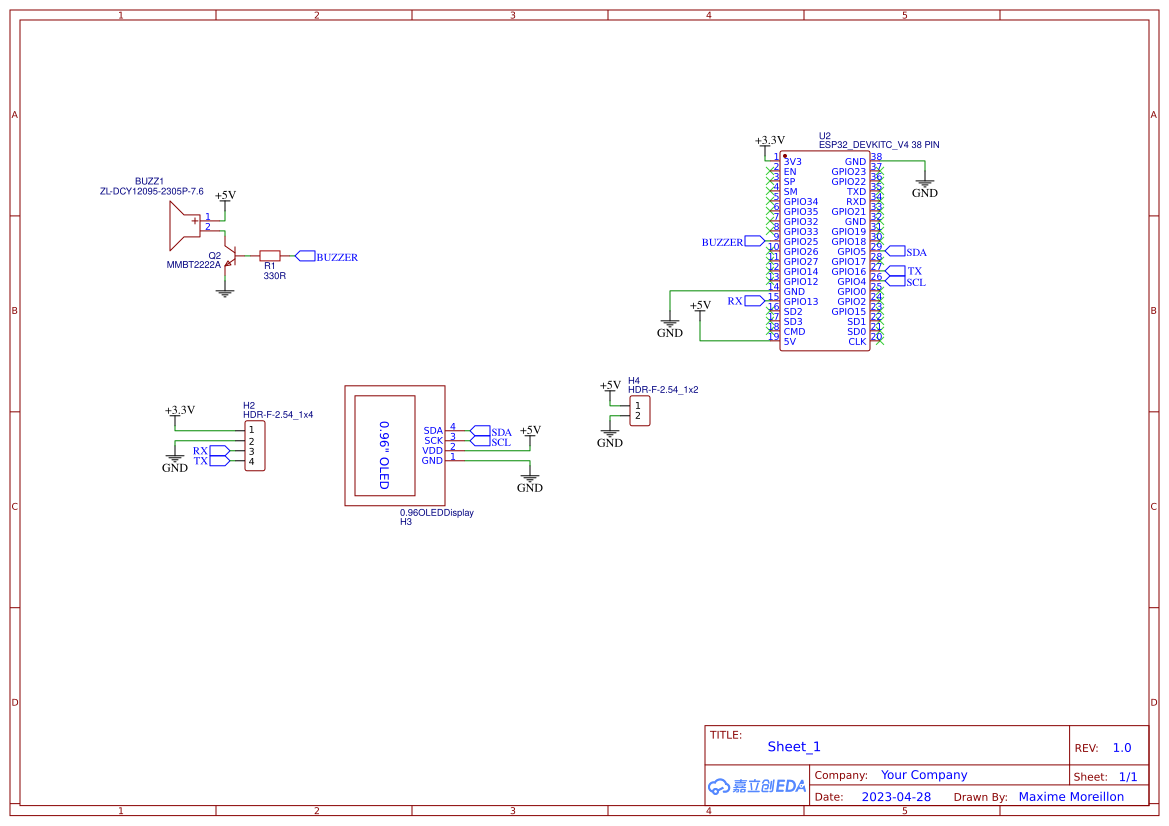Screen dimensions: 1169x826
Task: Click the "MMBT2222A" transistor label
Action: [194, 265]
